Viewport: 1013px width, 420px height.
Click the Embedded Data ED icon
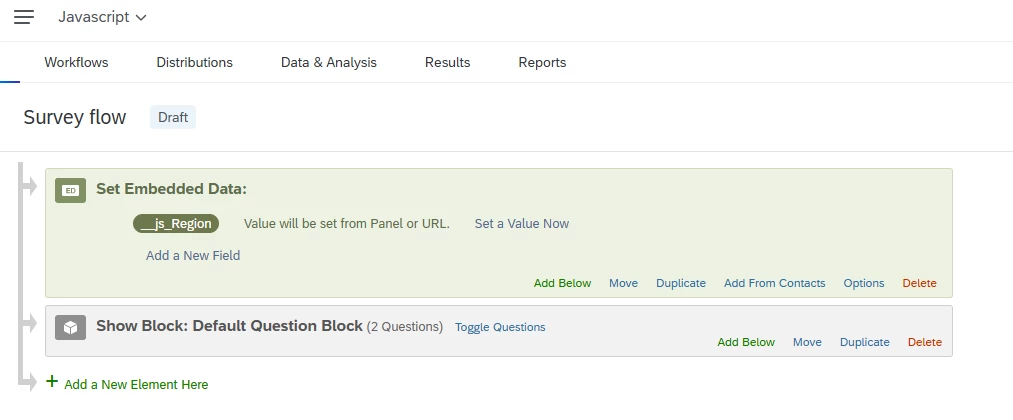pyautogui.click(x=70, y=191)
